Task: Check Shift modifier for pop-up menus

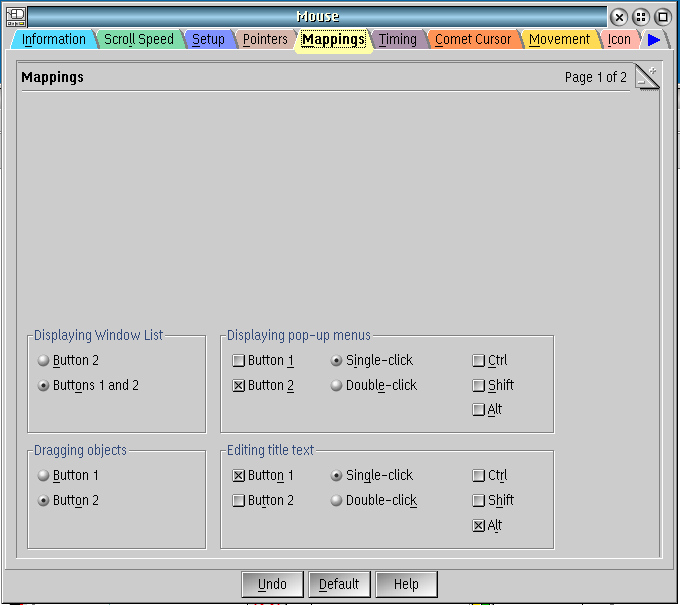Action: click(x=493, y=385)
